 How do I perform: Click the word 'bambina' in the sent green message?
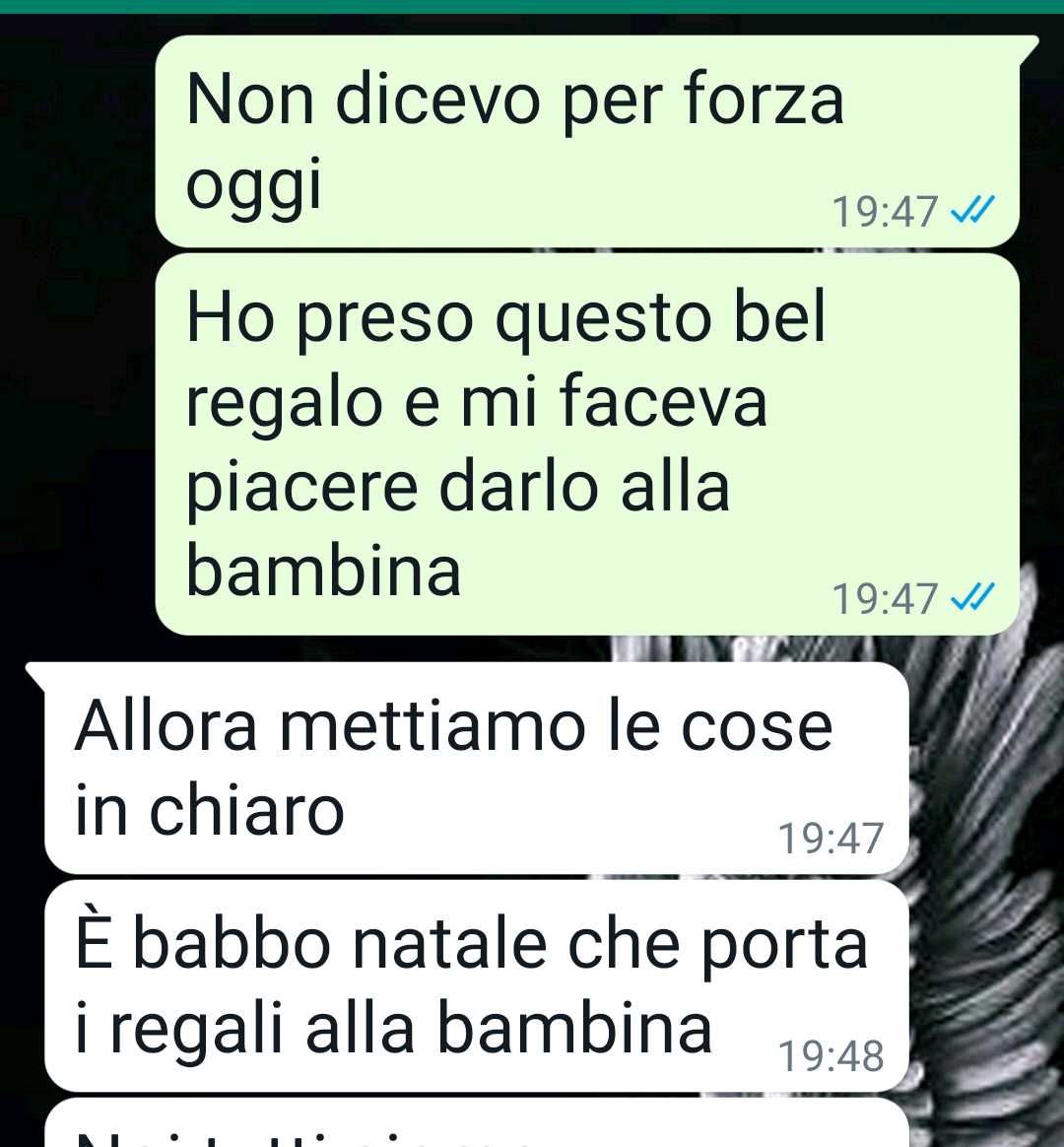[x=323, y=570]
